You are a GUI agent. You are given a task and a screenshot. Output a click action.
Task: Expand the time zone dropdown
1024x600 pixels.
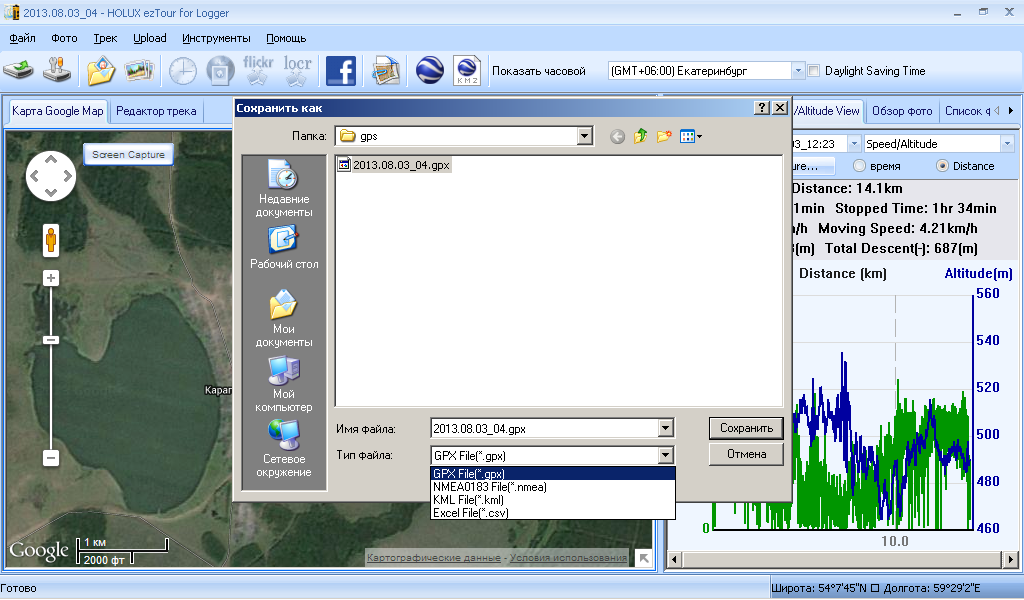(x=797, y=71)
